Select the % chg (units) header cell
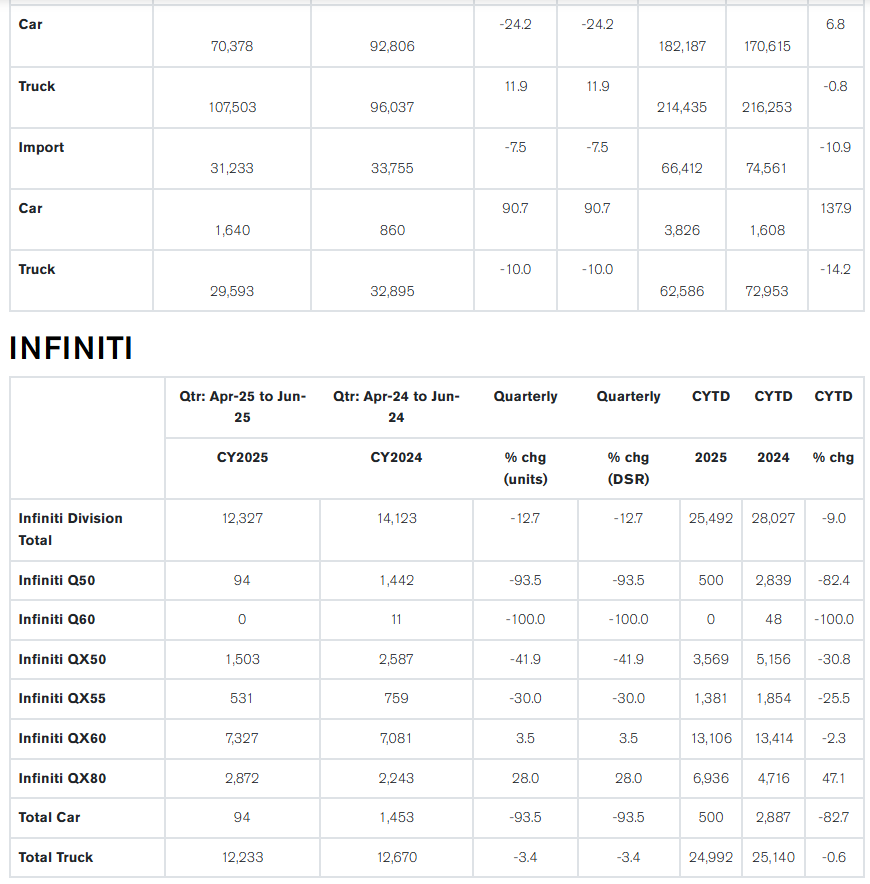 [525, 468]
